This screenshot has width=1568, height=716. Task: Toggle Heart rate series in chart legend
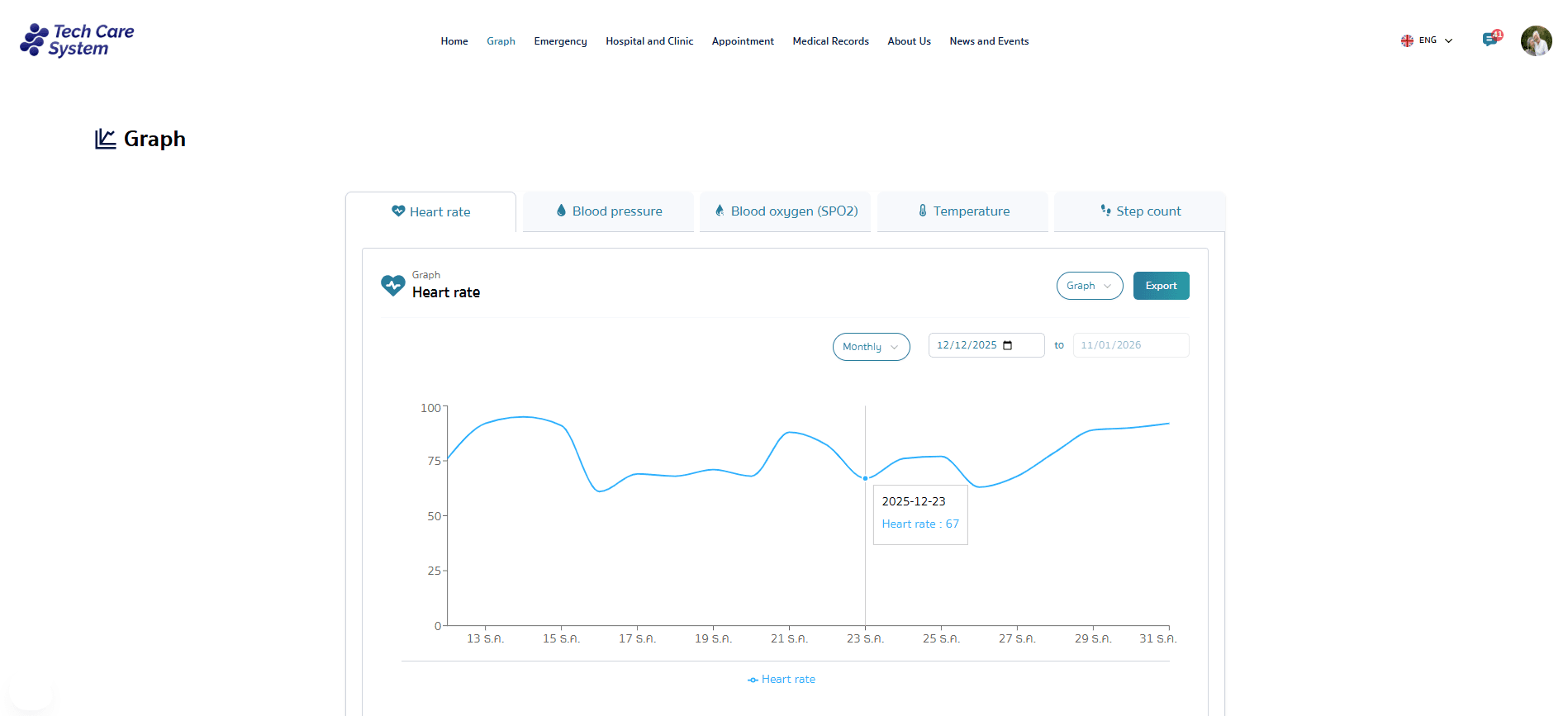tap(782, 680)
